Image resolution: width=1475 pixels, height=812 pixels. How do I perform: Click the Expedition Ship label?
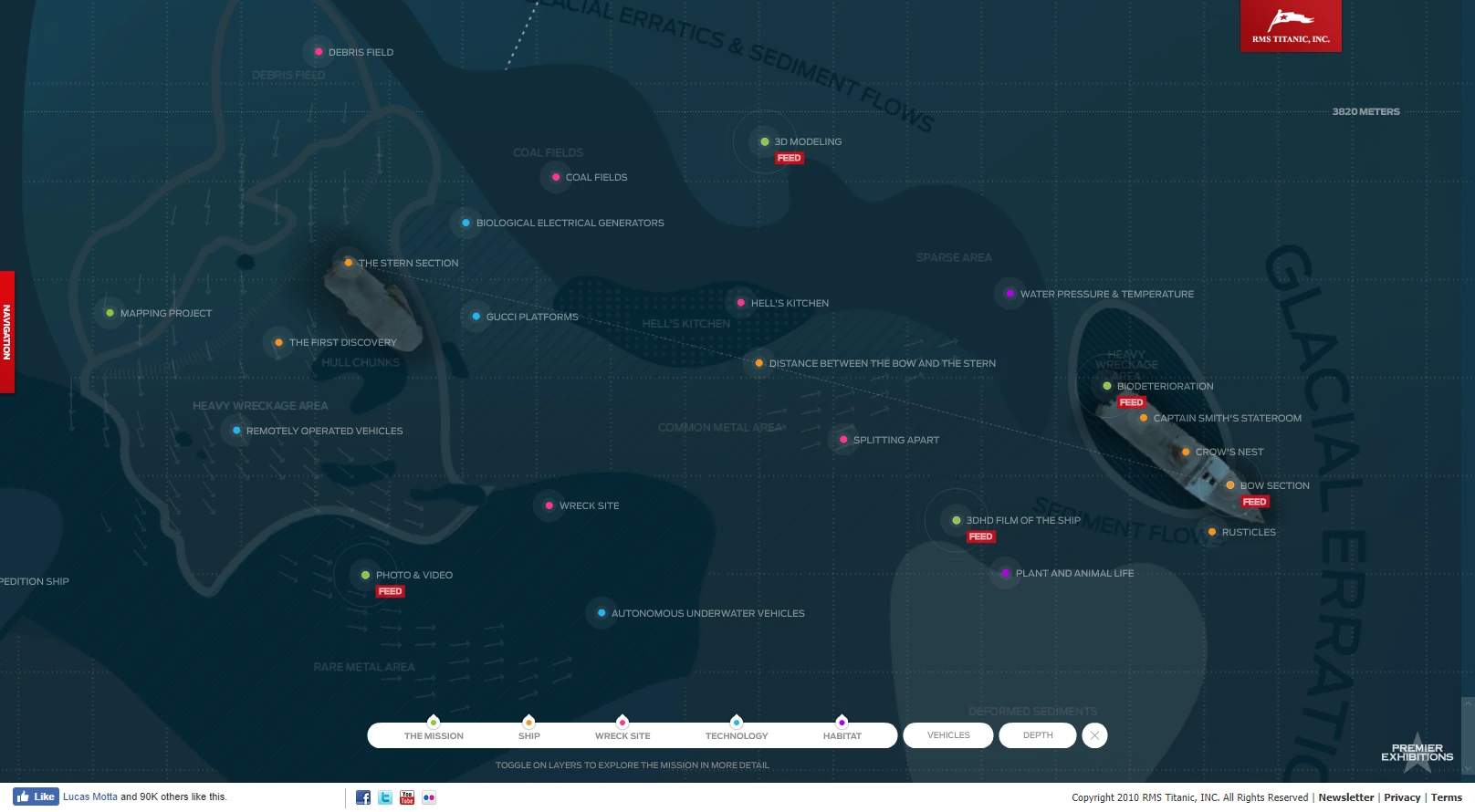(35, 581)
